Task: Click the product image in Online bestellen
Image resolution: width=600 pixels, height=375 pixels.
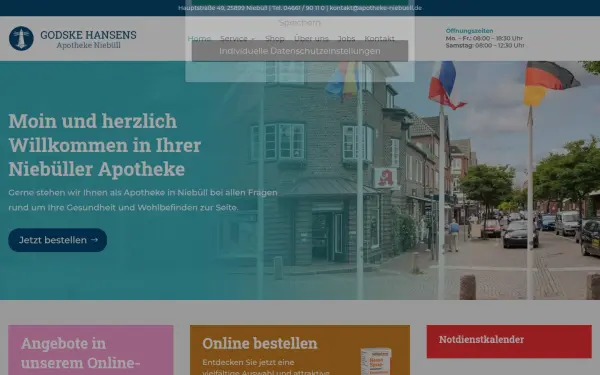Action: 376,361
